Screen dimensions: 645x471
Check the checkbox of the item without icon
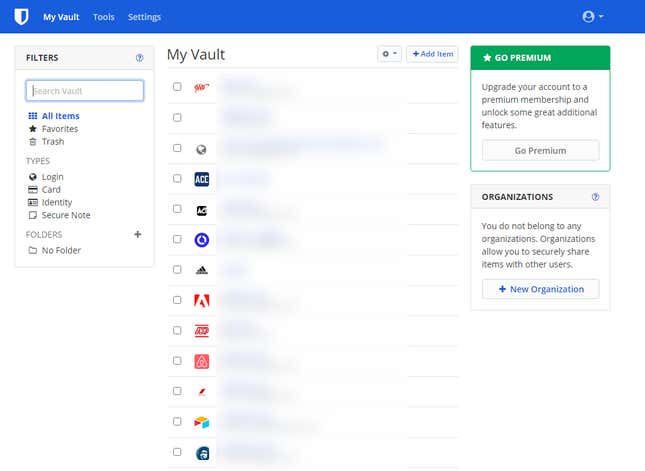click(177, 118)
